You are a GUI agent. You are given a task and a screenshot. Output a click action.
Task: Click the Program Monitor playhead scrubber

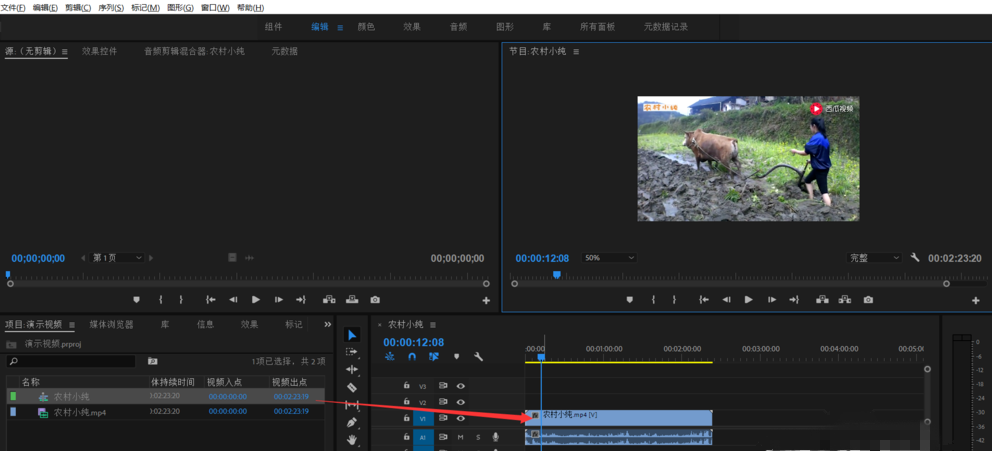click(x=558, y=275)
